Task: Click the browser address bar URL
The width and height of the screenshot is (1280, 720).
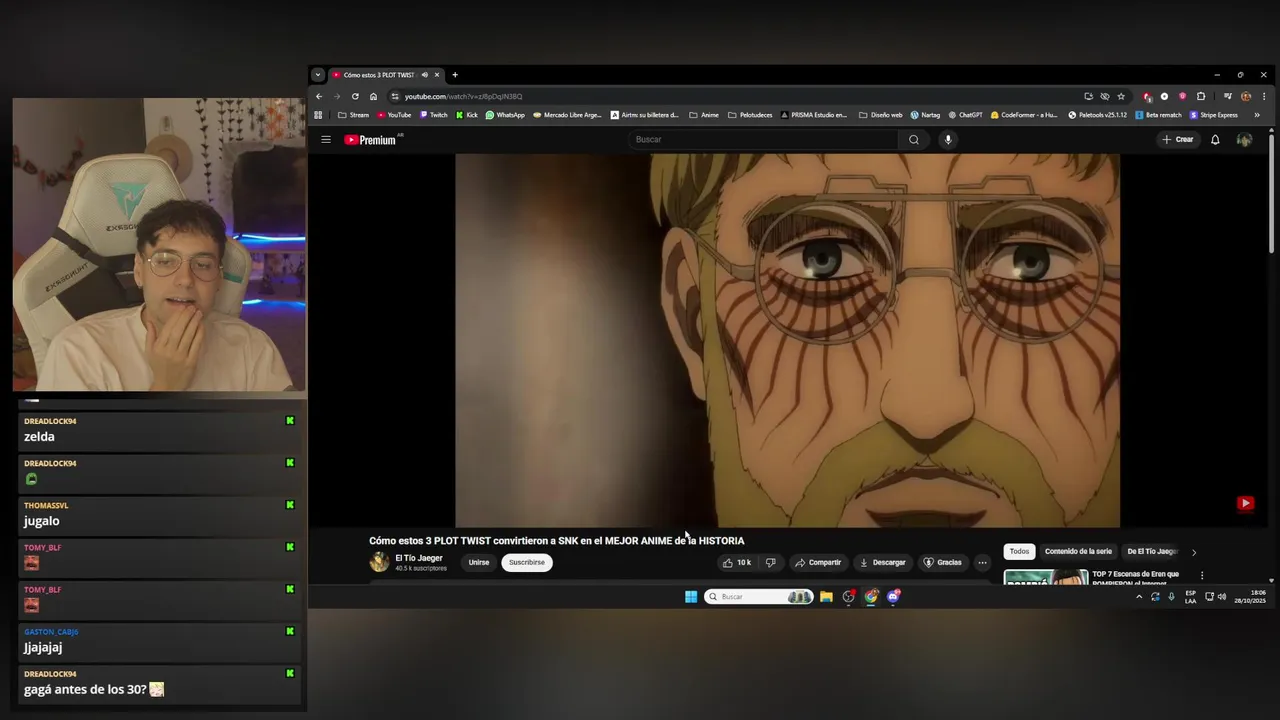Action: 463,96
